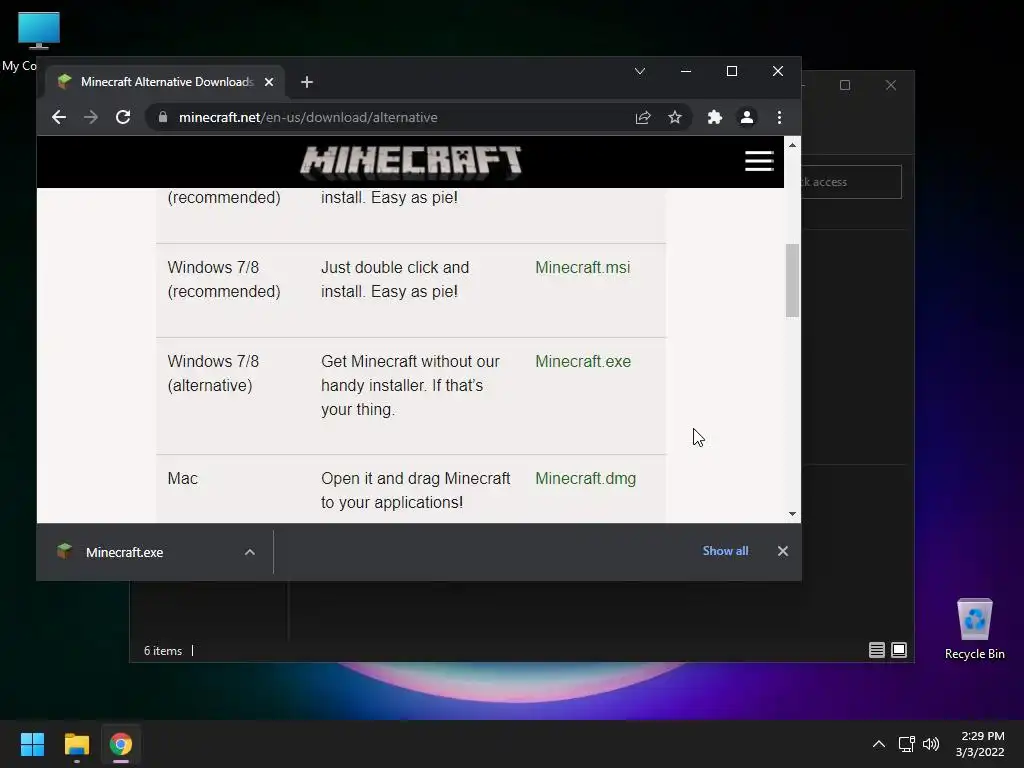Click the 'Windows 7/8 (alternative)' cell text
Viewport: 1024px width, 768px height.
pyautogui.click(x=213, y=374)
